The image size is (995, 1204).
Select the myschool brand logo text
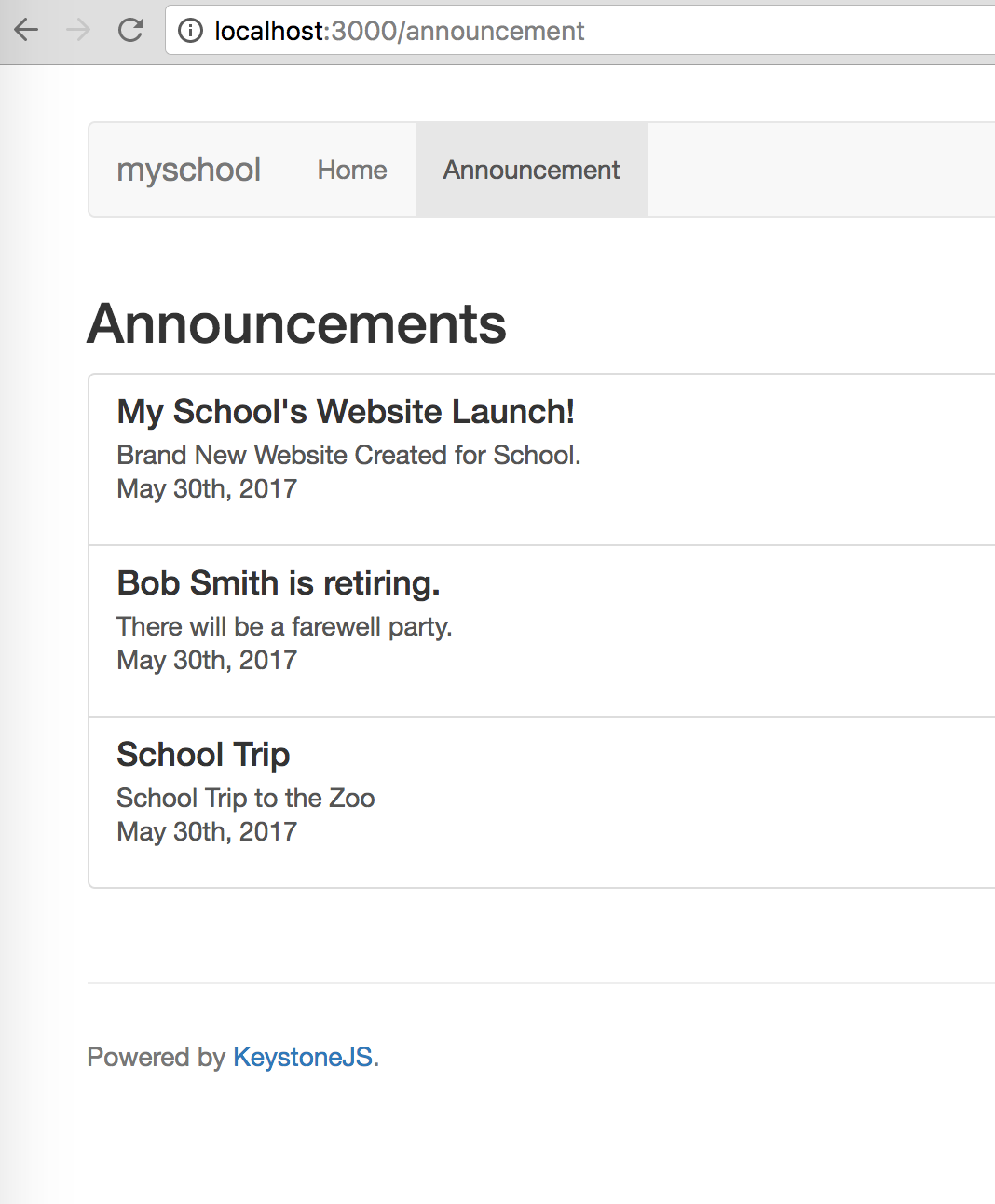[188, 170]
